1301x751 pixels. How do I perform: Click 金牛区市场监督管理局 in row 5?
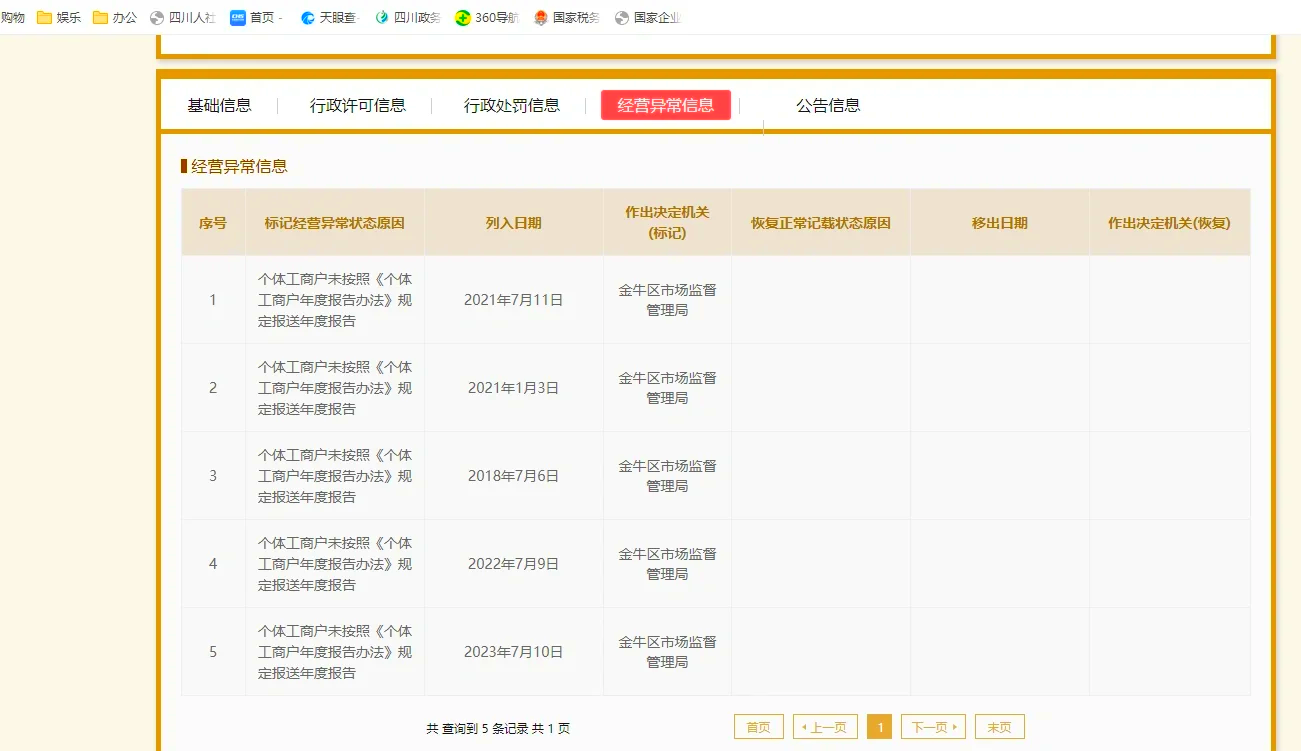click(x=667, y=652)
